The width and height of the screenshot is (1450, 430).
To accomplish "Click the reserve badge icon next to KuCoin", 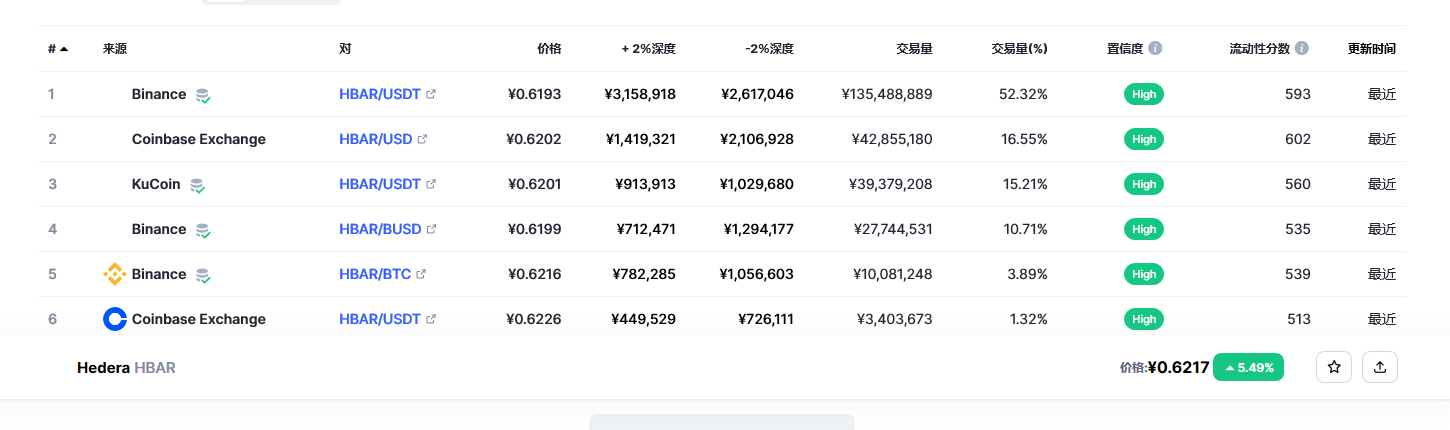I will pos(198,185).
